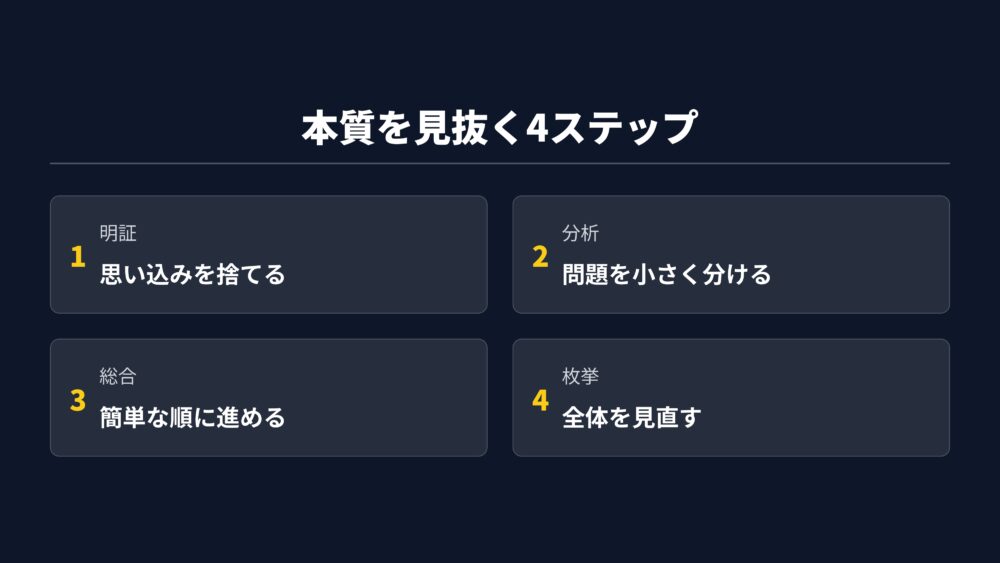Click the yellow number 1
1000x563 pixels.
click(77, 256)
